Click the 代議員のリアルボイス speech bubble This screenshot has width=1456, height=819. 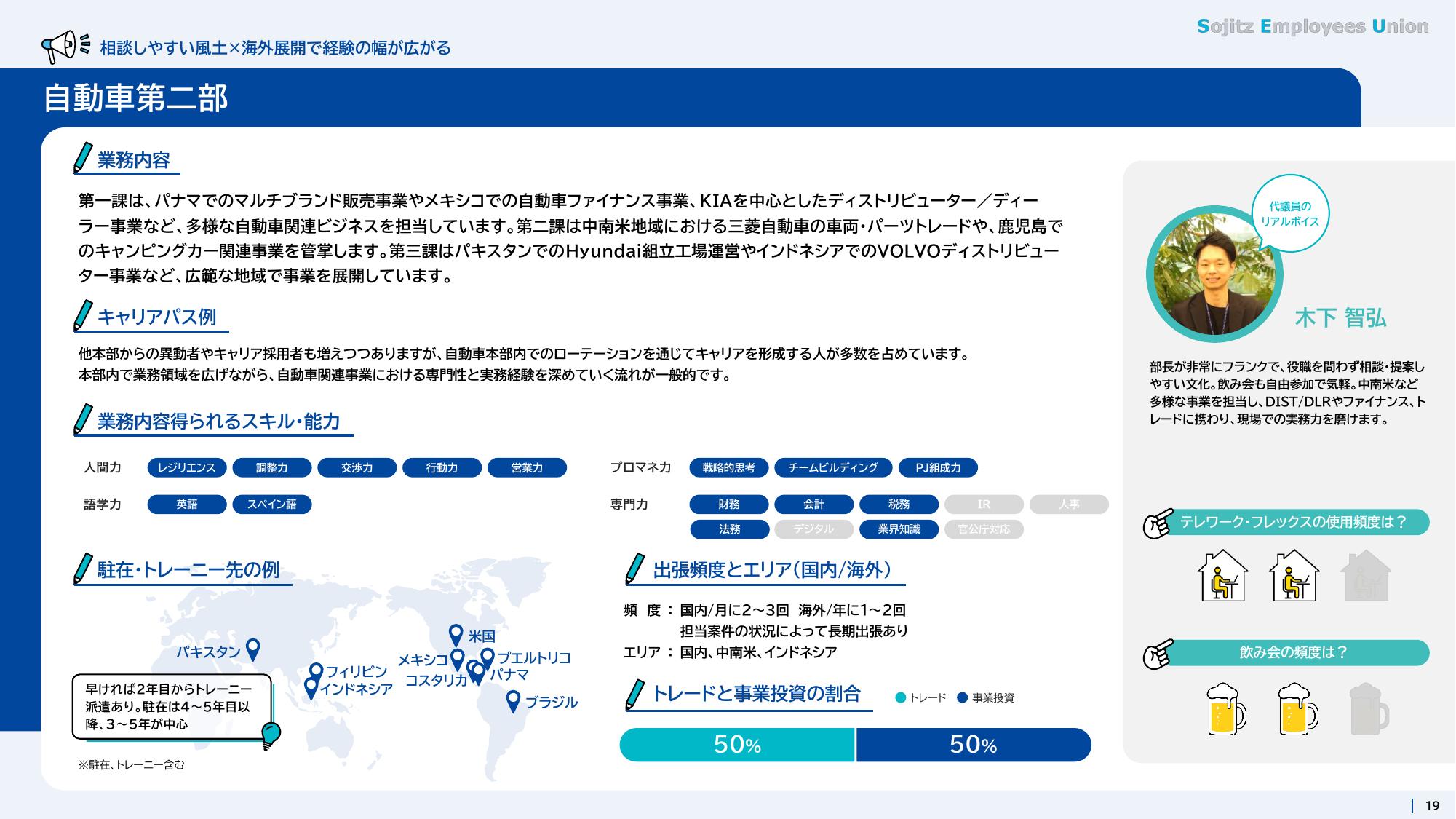click(x=1289, y=214)
